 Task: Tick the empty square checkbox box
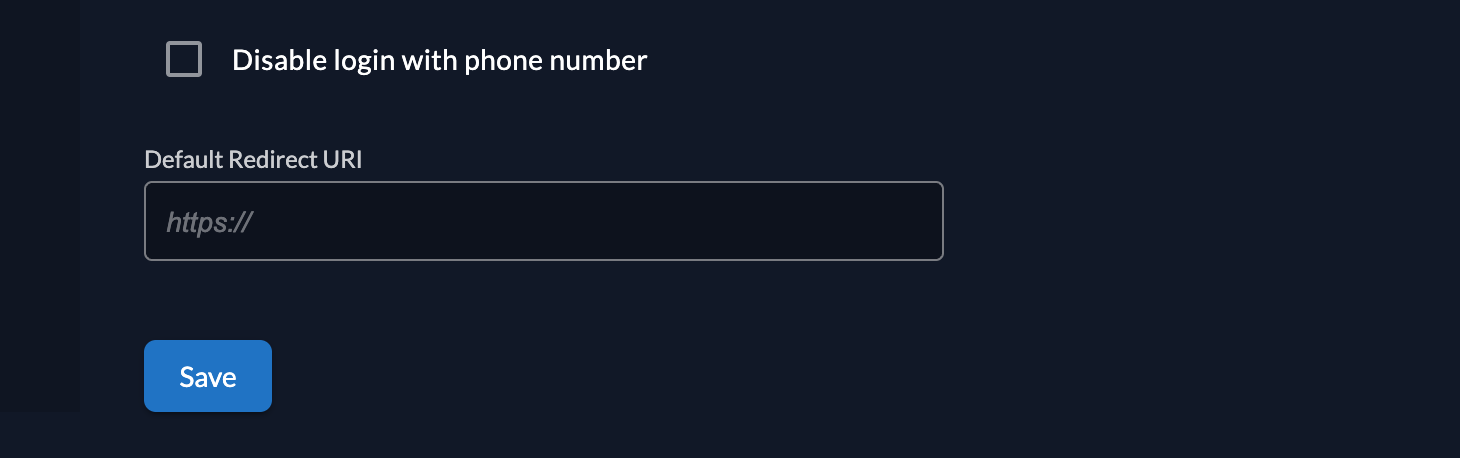[184, 60]
